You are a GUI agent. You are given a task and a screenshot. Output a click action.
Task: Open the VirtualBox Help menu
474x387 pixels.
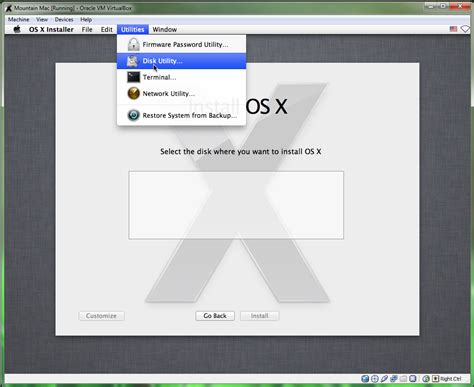(x=86, y=19)
